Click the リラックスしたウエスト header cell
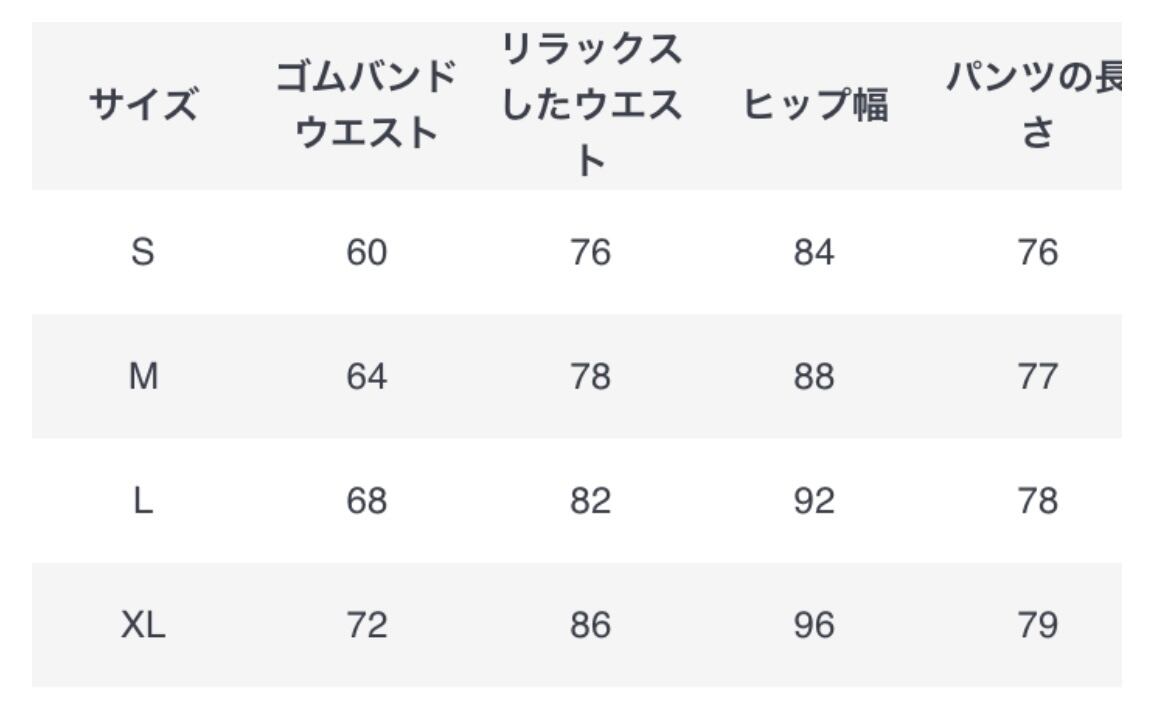The width and height of the screenshot is (1153, 712). pyautogui.click(x=590, y=105)
